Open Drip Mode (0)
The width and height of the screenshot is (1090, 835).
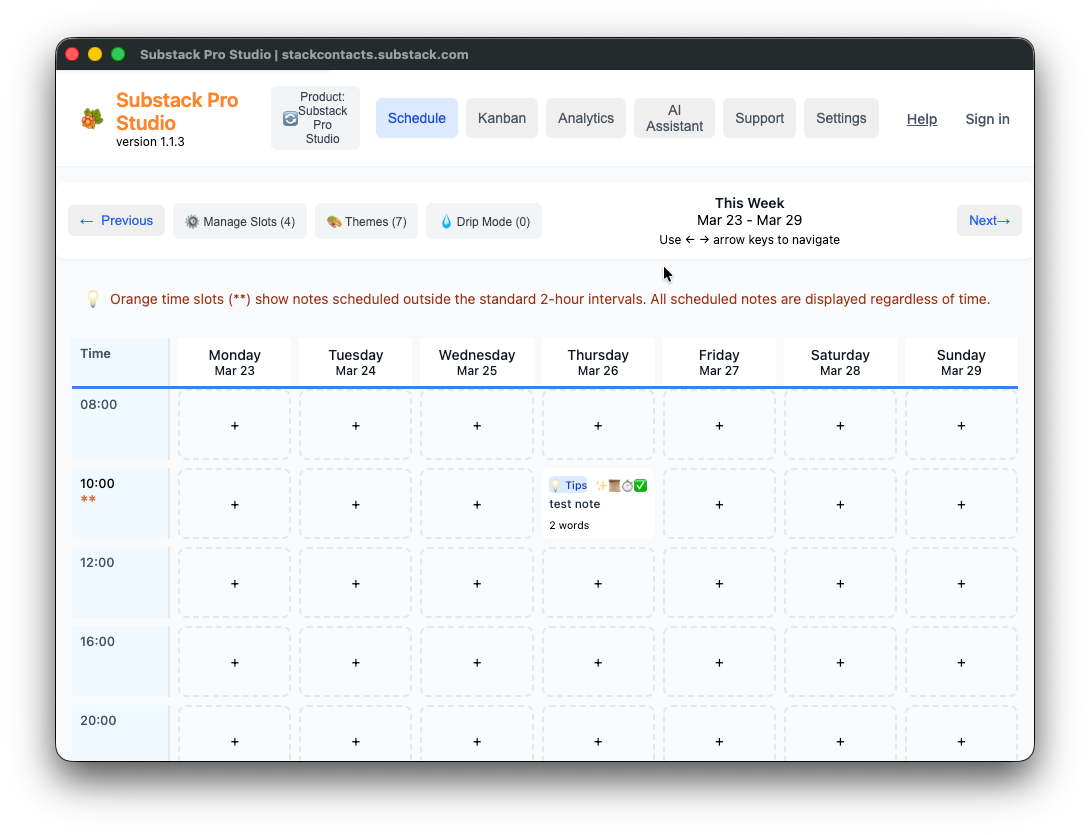point(484,221)
